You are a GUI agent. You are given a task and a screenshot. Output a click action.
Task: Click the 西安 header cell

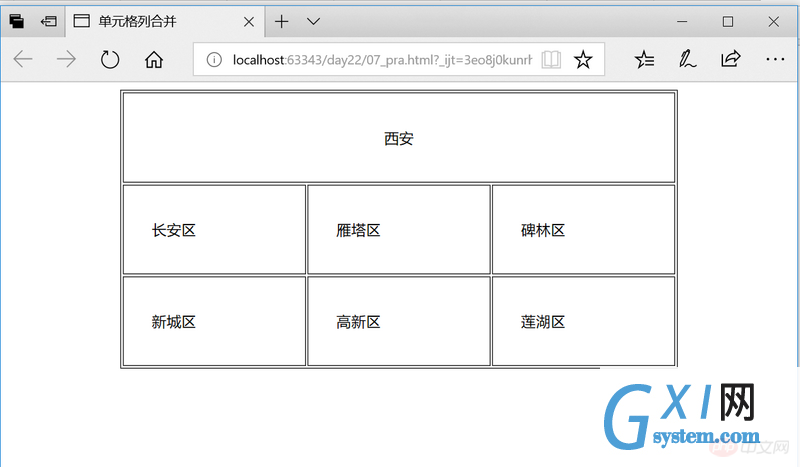click(399, 138)
